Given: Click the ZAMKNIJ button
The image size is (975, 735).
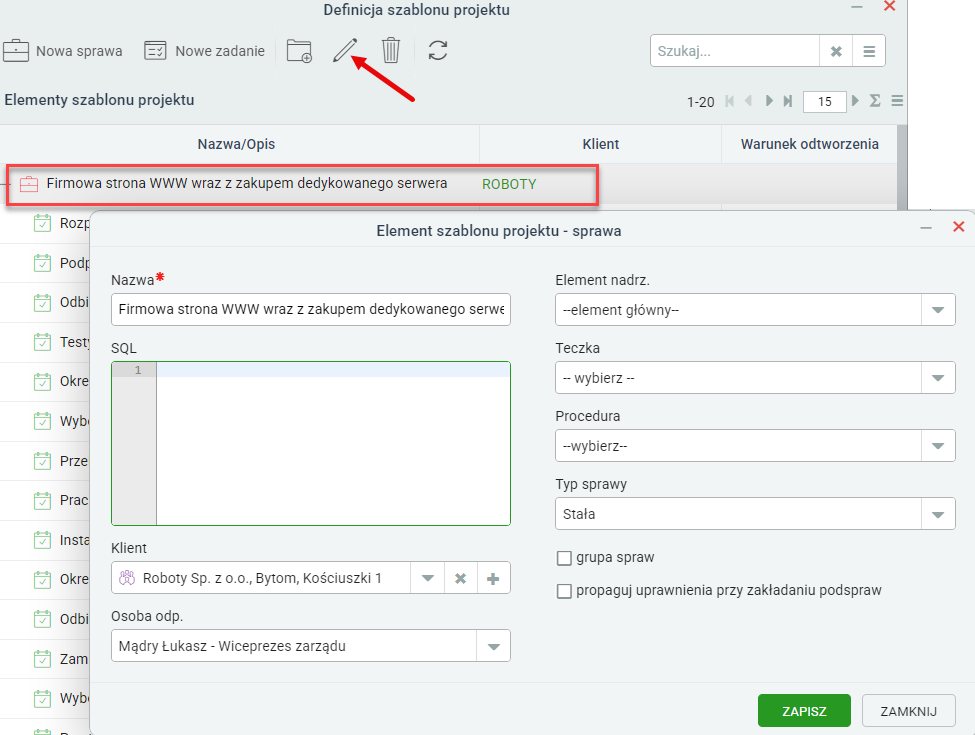Looking at the screenshot, I should 908,711.
